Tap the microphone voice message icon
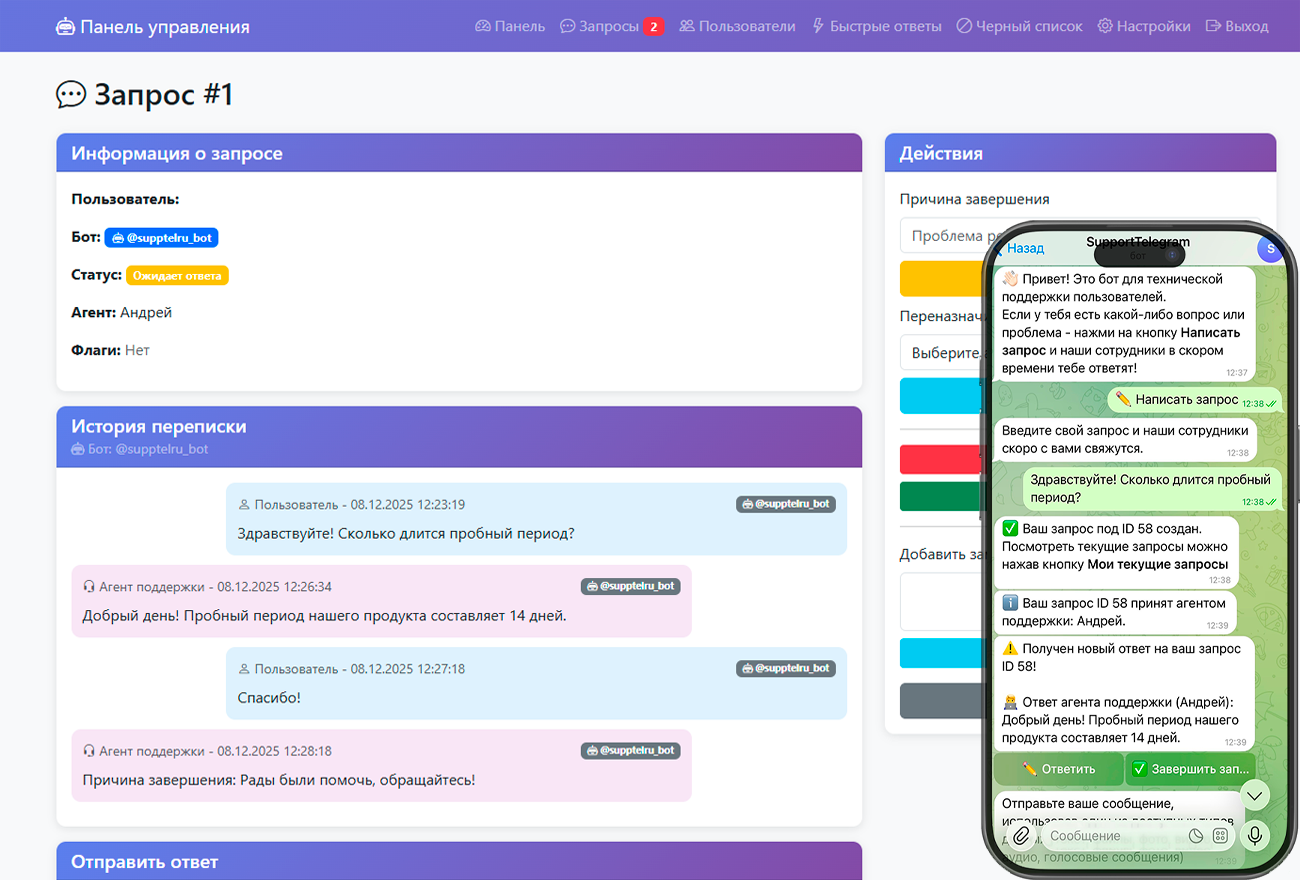Screen dimensions: 1300x880 1254,836
